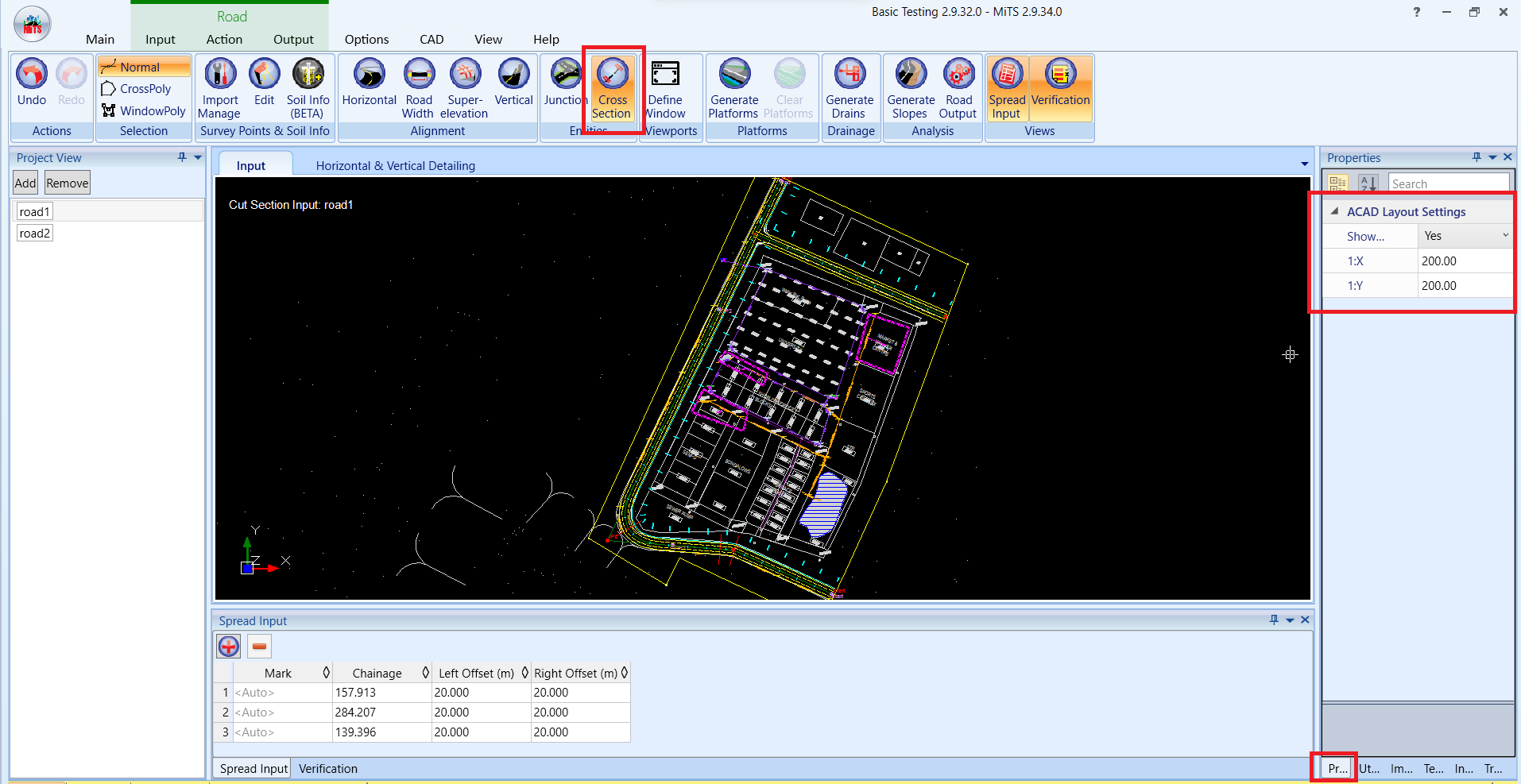Image resolution: width=1521 pixels, height=784 pixels.
Task: Activate the Cross Section tool
Action: coord(612,87)
